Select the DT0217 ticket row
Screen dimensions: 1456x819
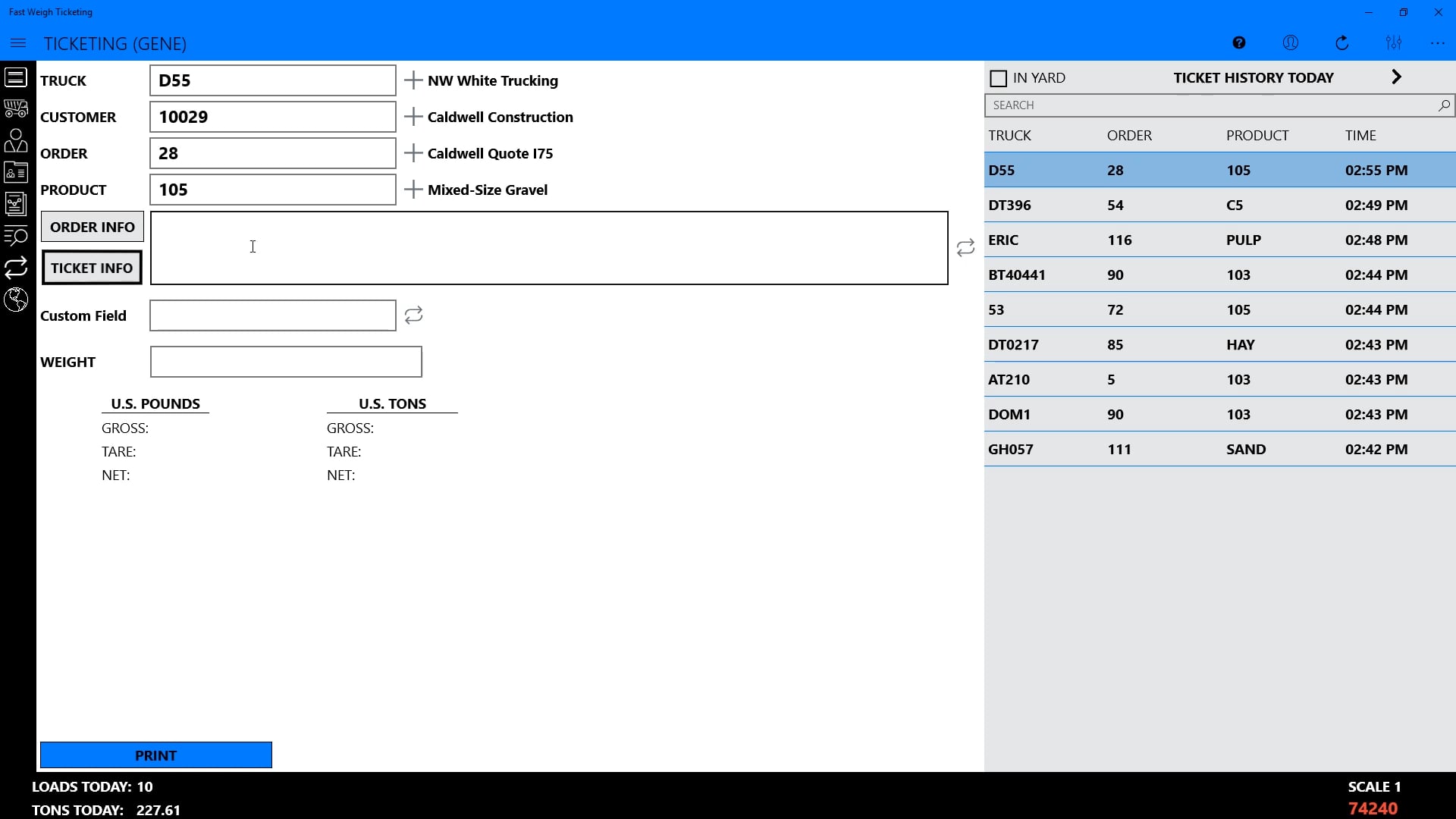click(1219, 344)
